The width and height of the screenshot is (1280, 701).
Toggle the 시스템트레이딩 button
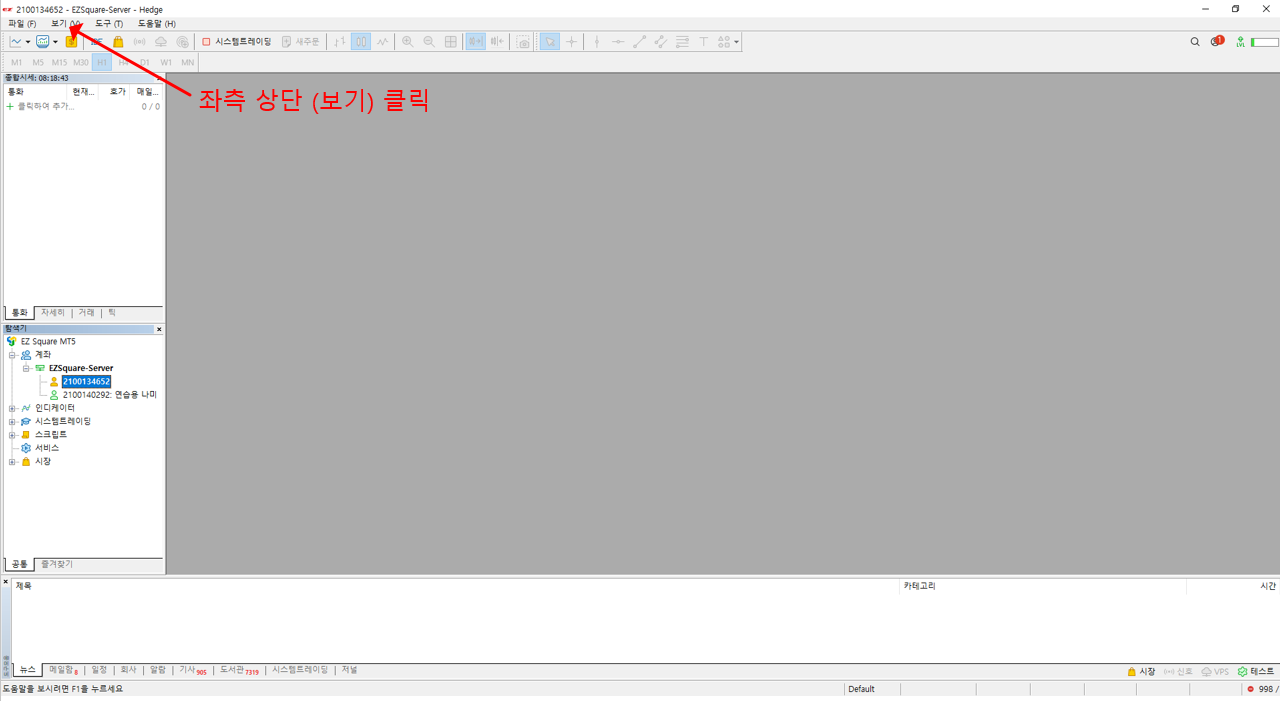pyautogui.click(x=237, y=42)
